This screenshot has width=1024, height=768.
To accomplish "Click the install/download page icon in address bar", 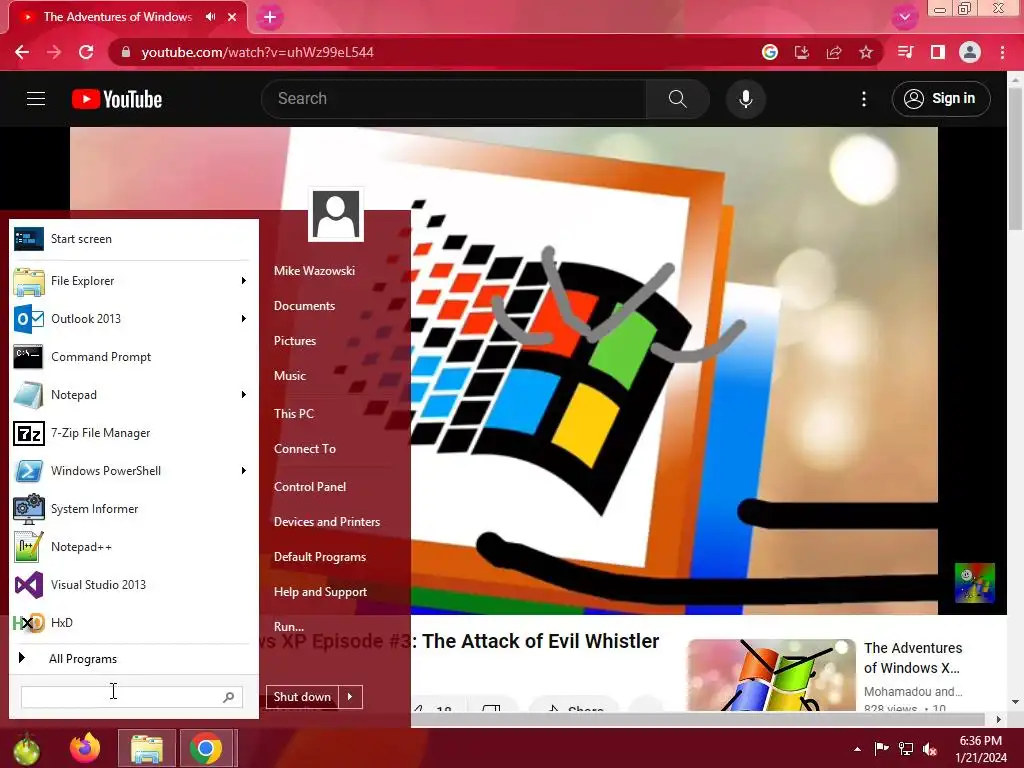I will tap(802, 52).
